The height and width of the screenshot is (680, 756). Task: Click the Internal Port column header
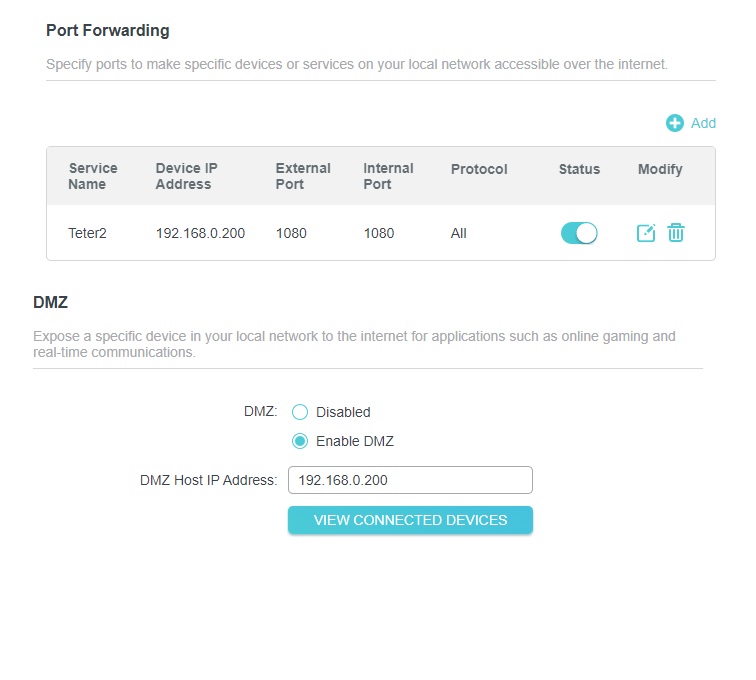[388, 176]
